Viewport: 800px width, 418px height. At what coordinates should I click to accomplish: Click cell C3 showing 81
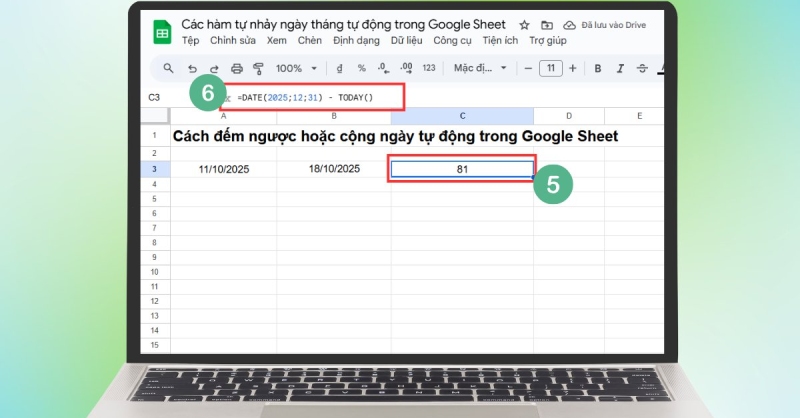pyautogui.click(x=462, y=169)
